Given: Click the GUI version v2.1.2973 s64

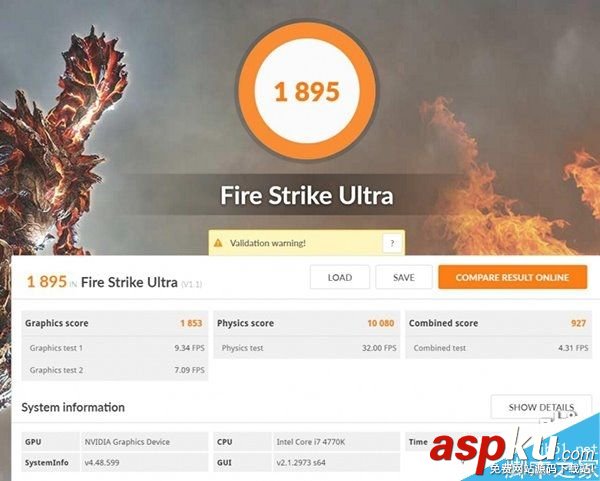Looking at the screenshot, I should pos(301,463).
